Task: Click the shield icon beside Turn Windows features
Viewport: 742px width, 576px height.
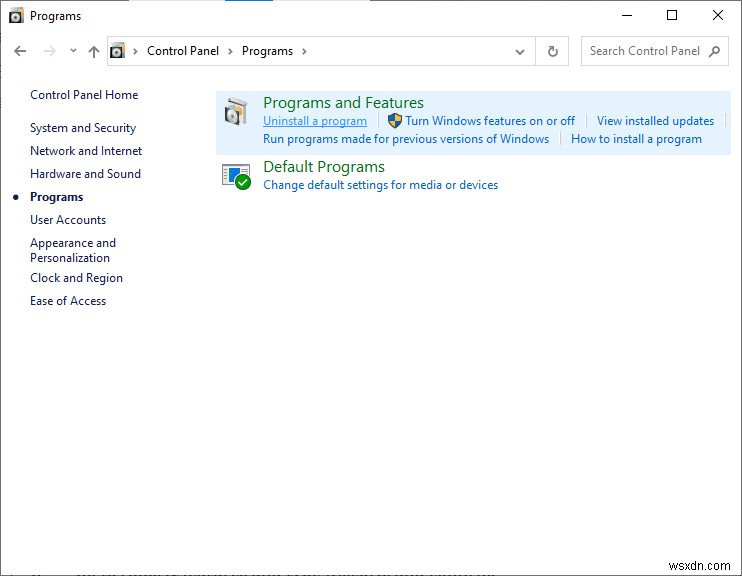Action: [x=395, y=121]
